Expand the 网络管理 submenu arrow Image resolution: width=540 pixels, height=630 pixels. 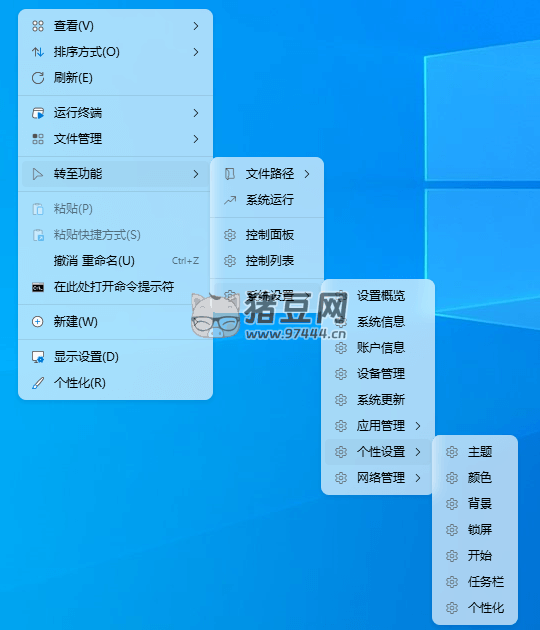pyautogui.click(x=418, y=478)
